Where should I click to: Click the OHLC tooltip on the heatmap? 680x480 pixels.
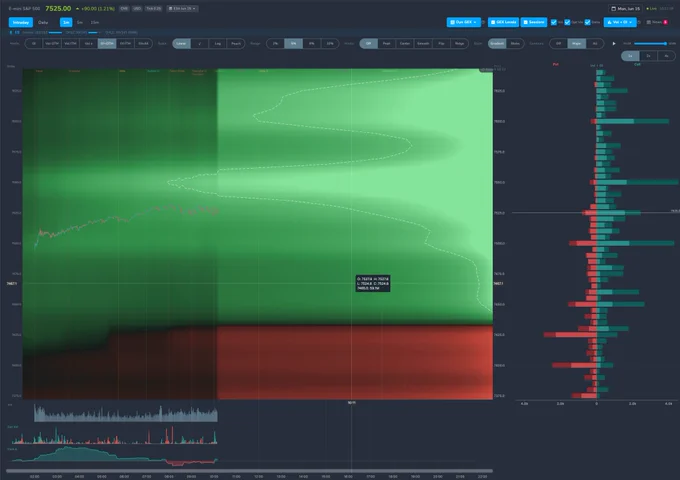tap(373, 283)
